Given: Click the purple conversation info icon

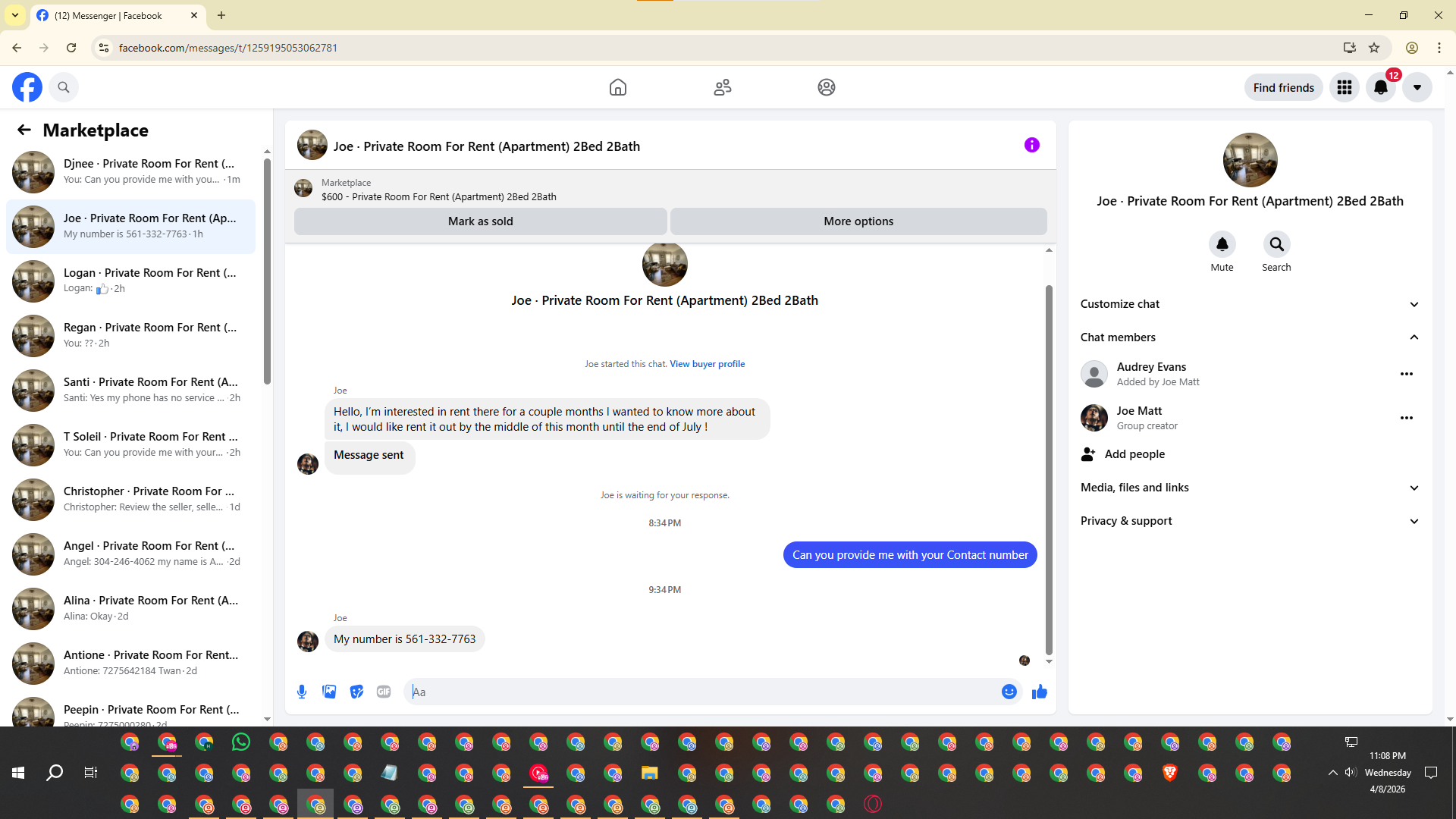Looking at the screenshot, I should tap(1031, 145).
